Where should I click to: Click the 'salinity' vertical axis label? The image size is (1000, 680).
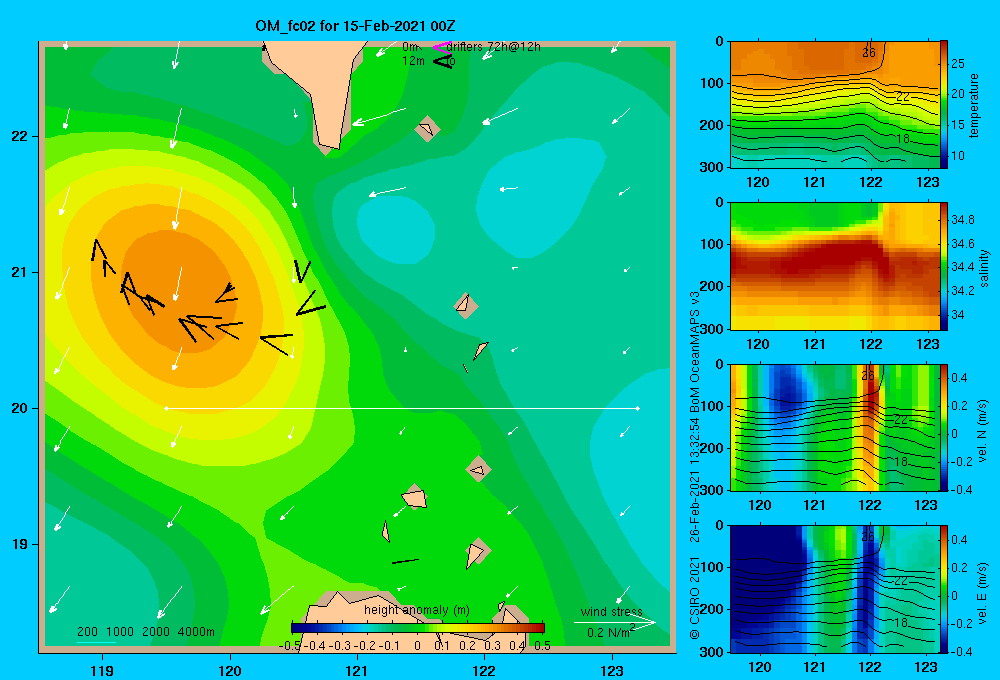tap(983, 267)
